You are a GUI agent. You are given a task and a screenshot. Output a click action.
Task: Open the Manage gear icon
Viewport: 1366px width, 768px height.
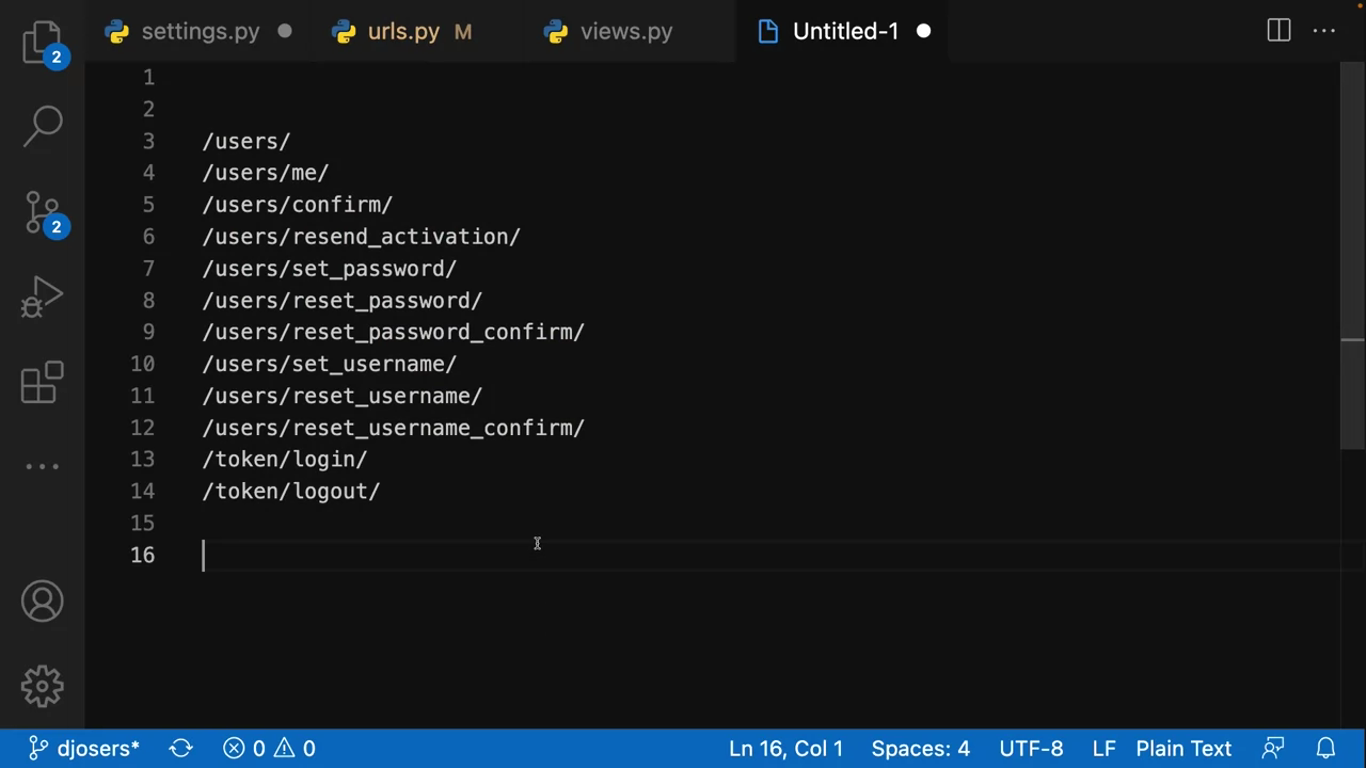point(42,686)
